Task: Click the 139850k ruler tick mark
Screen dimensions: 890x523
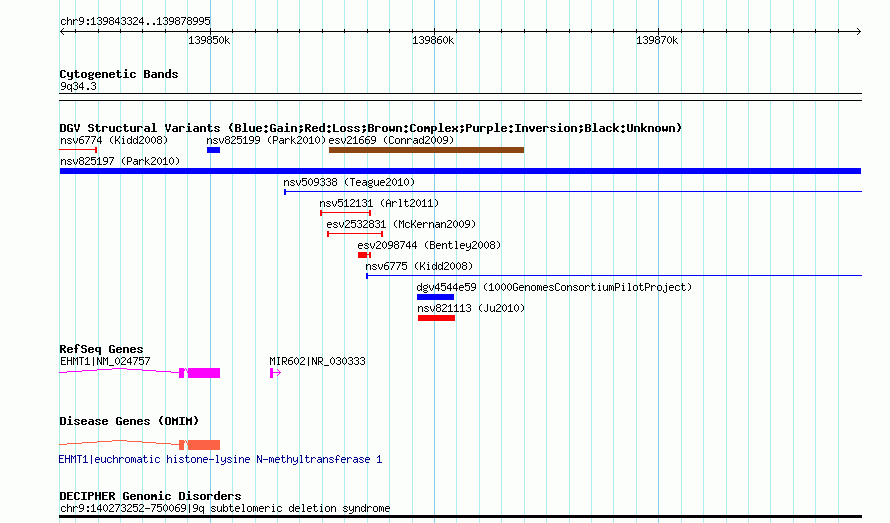Action: 210,34
